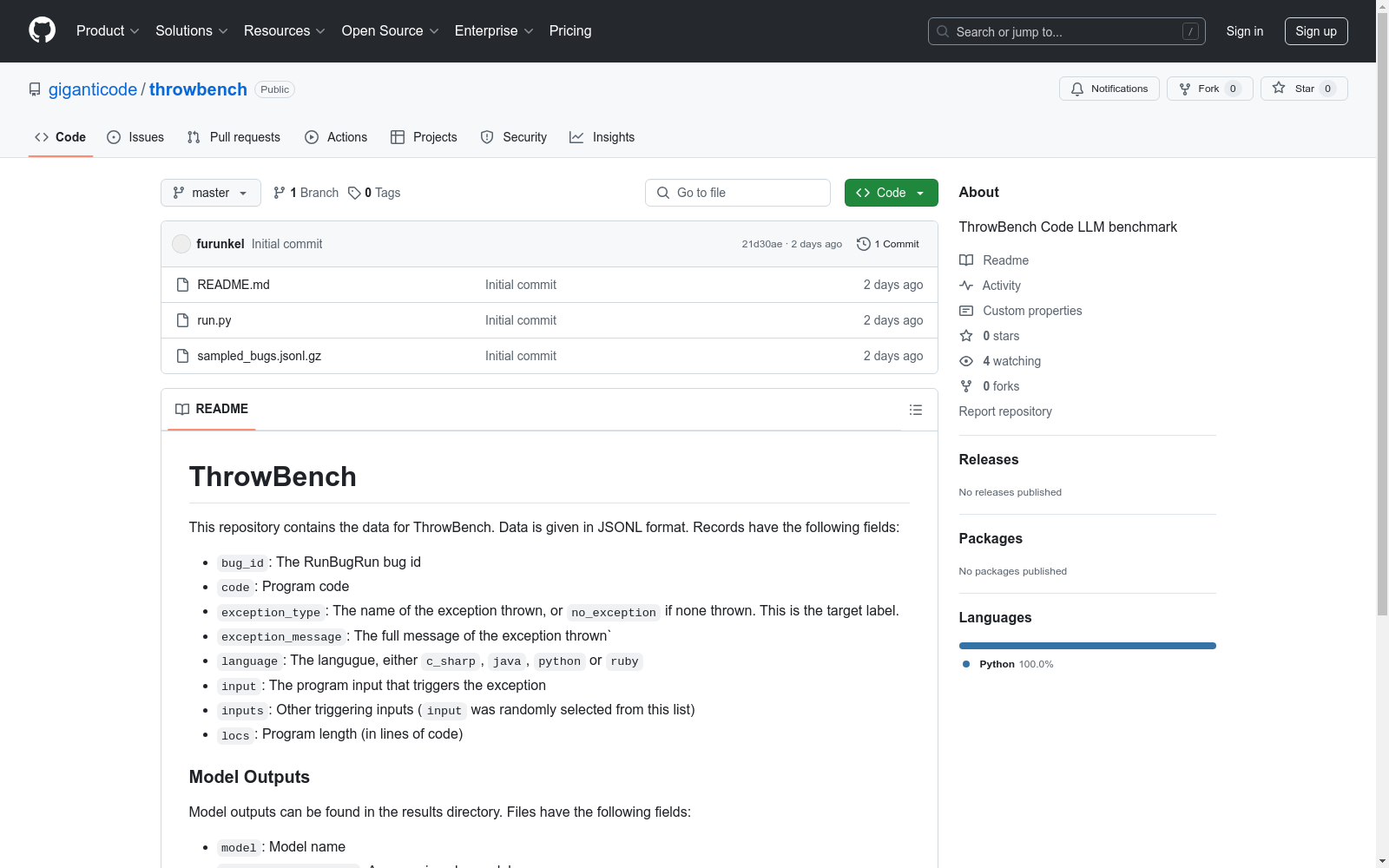This screenshot has width=1389, height=868.
Task: Click the file icon for run.py
Action: click(x=182, y=320)
